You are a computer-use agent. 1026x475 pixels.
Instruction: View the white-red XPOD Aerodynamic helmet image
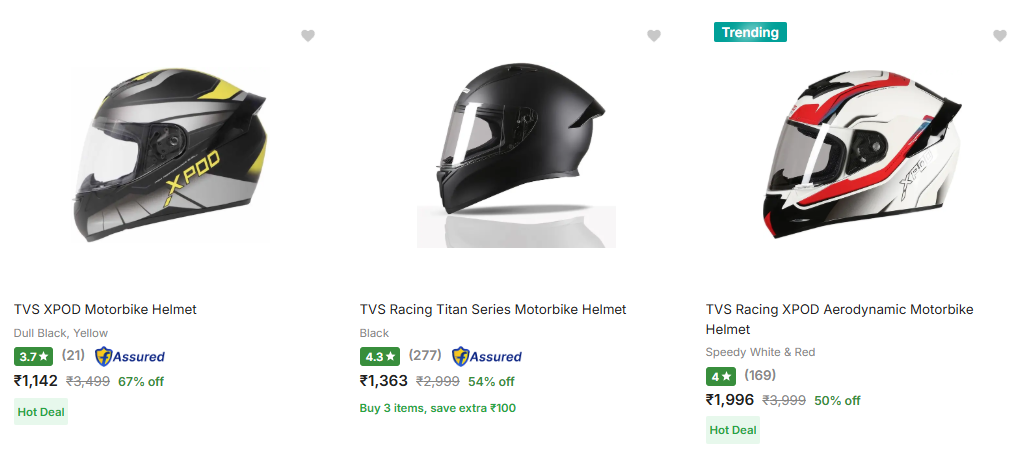(x=862, y=155)
